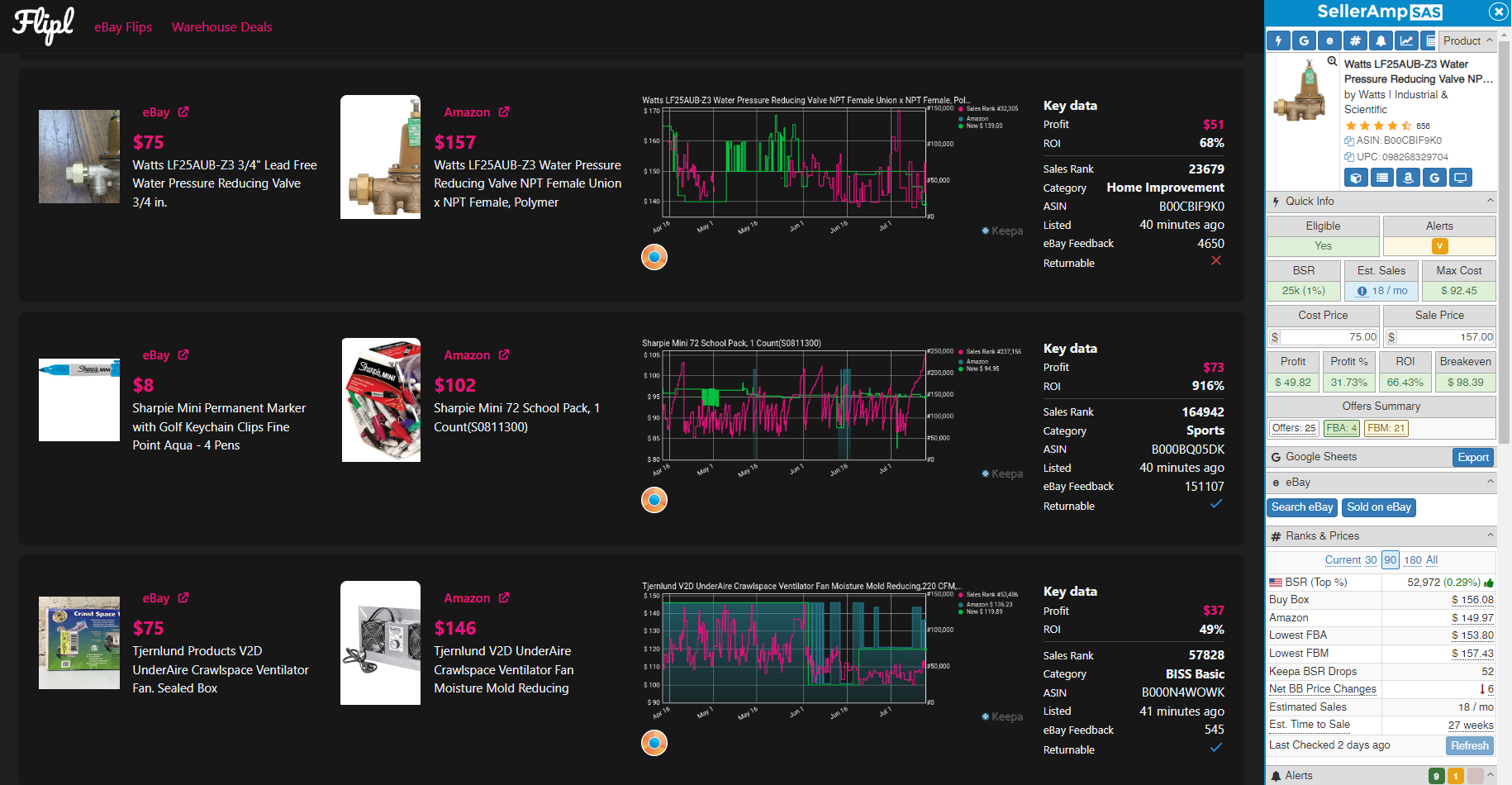The height and width of the screenshot is (785, 1512).
Task: Copy the ASIN with the copy icon
Action: (1349, 140)
